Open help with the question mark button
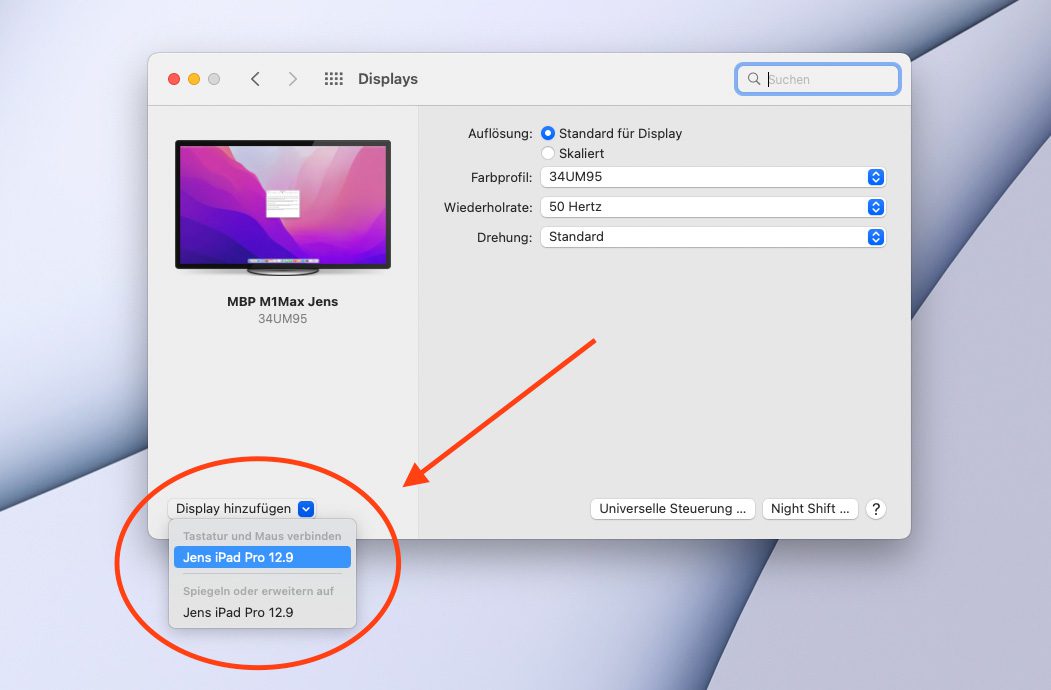1051x690 pixels. 875,509
